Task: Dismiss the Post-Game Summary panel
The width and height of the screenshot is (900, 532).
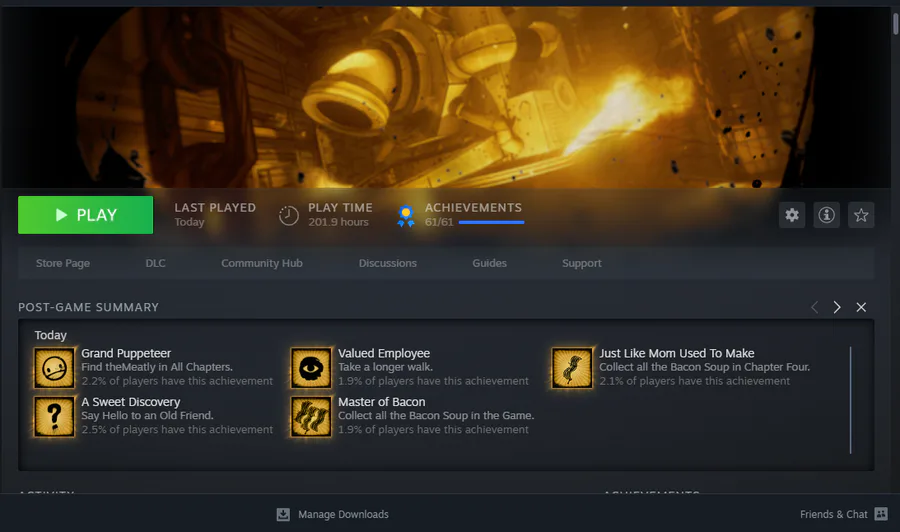Action: tap(861, 307)
